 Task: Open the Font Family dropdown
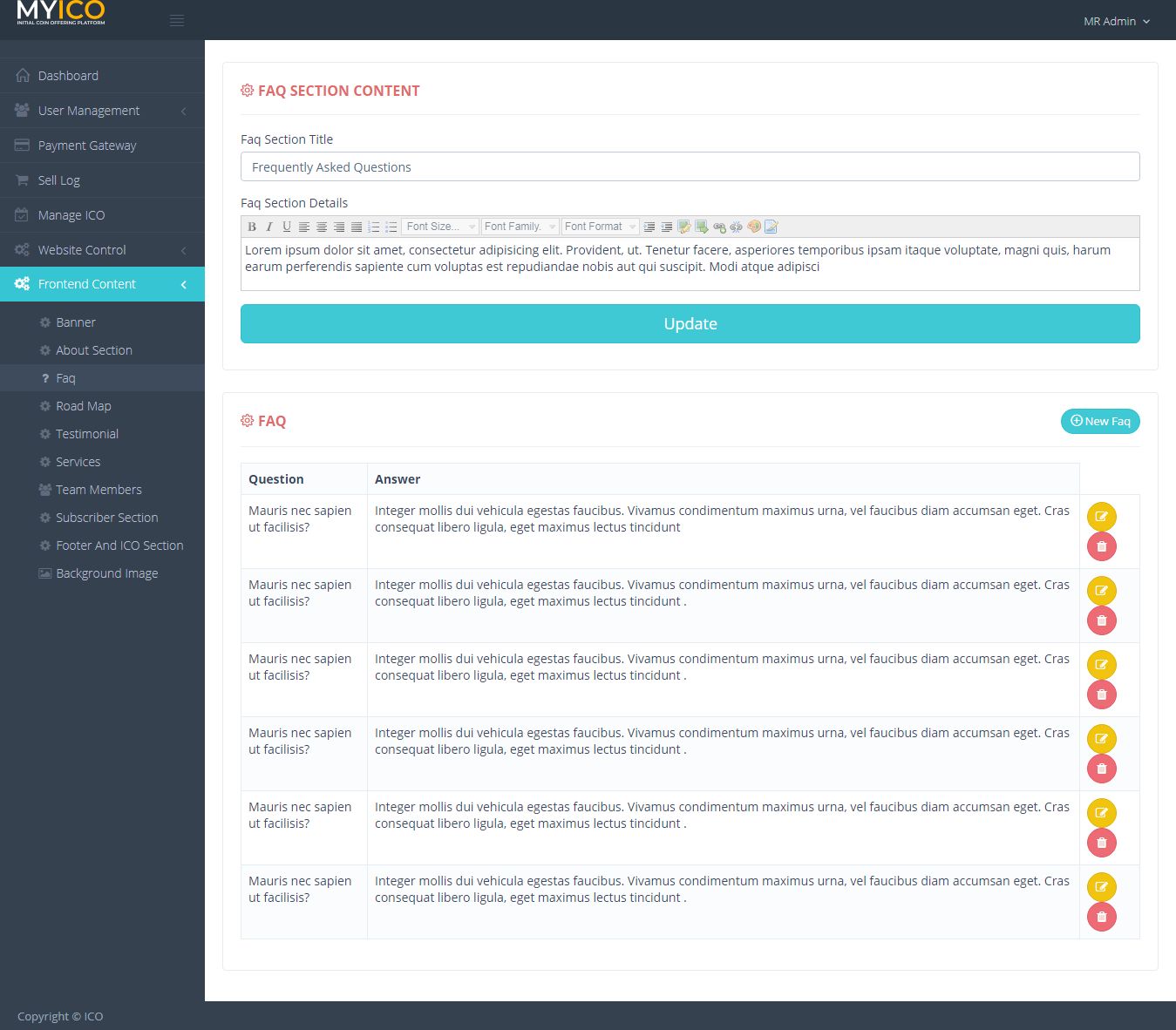point(520,227)
